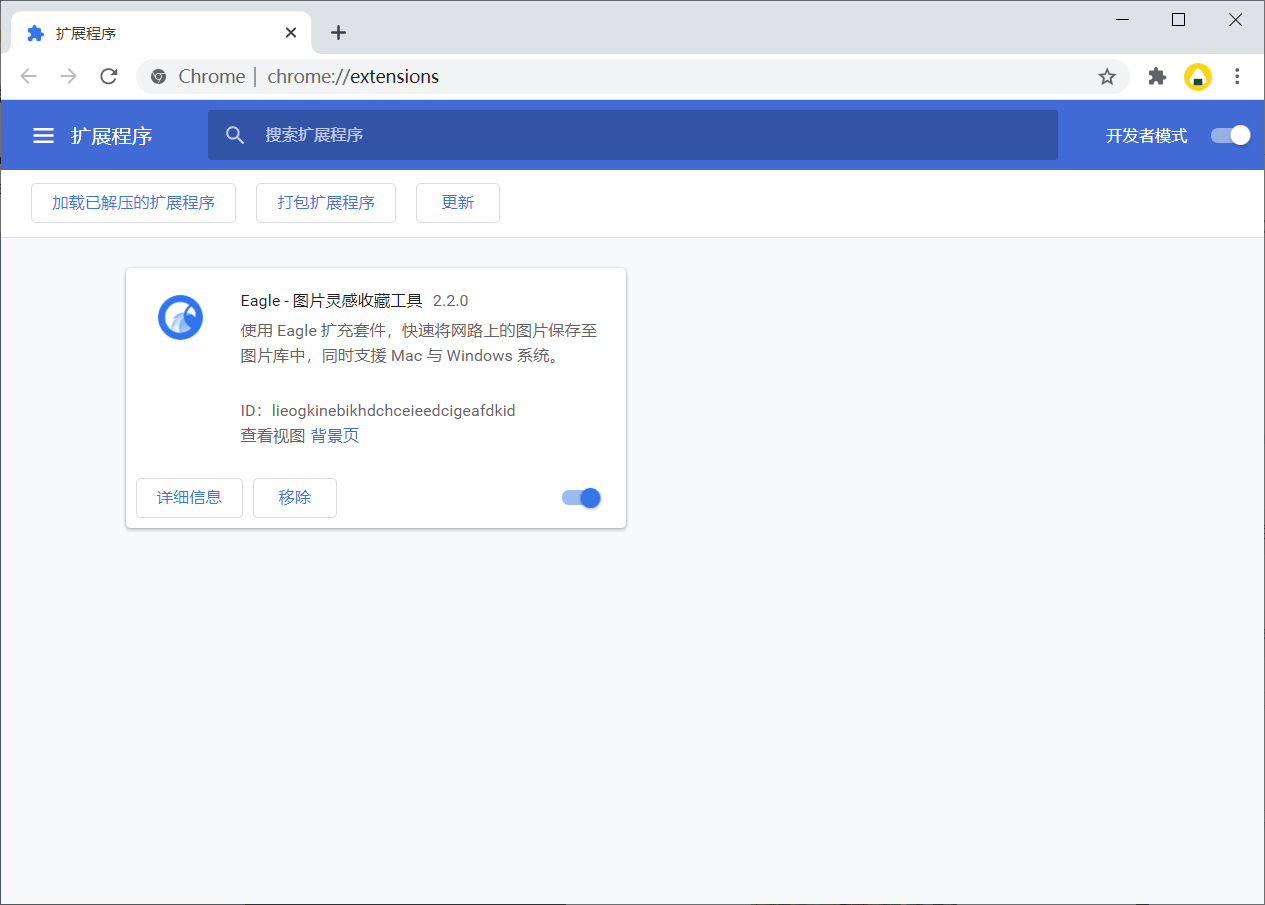Maximize the Chrome window

tap(1179, 20)
